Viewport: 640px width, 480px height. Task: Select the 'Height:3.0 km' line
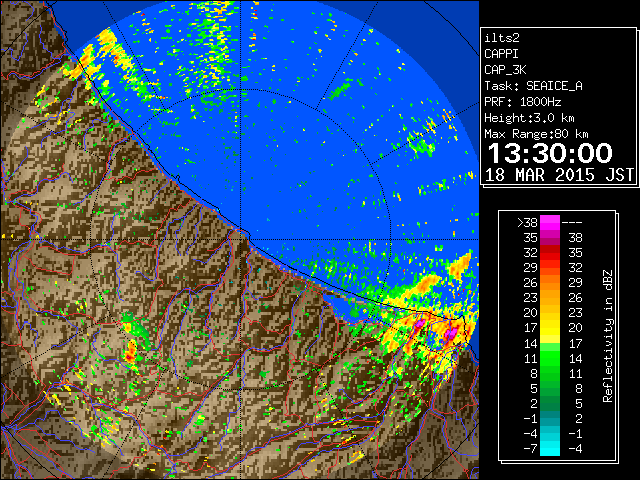coord(529,118)
